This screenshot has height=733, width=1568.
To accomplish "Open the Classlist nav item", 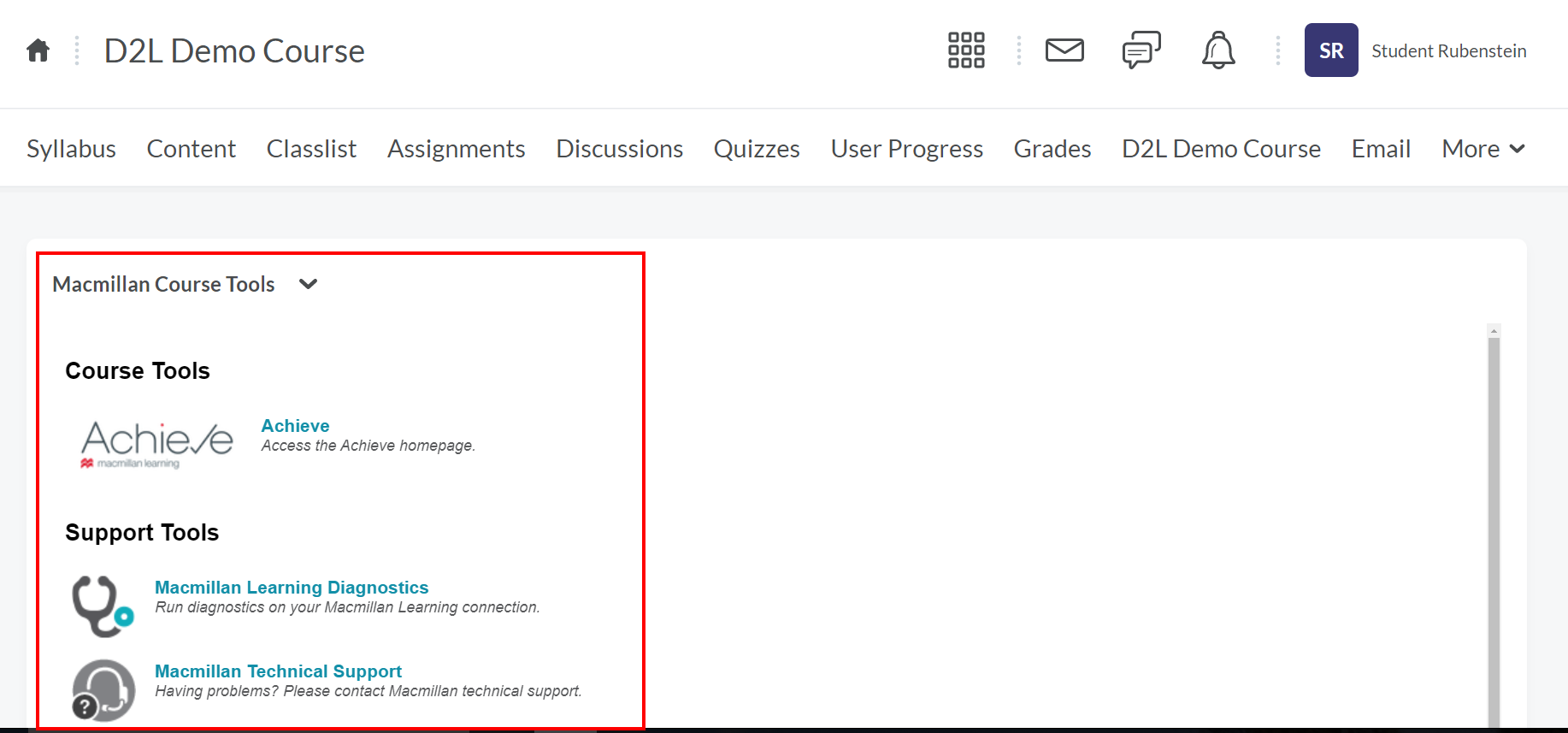I will [x=311, y=149].
